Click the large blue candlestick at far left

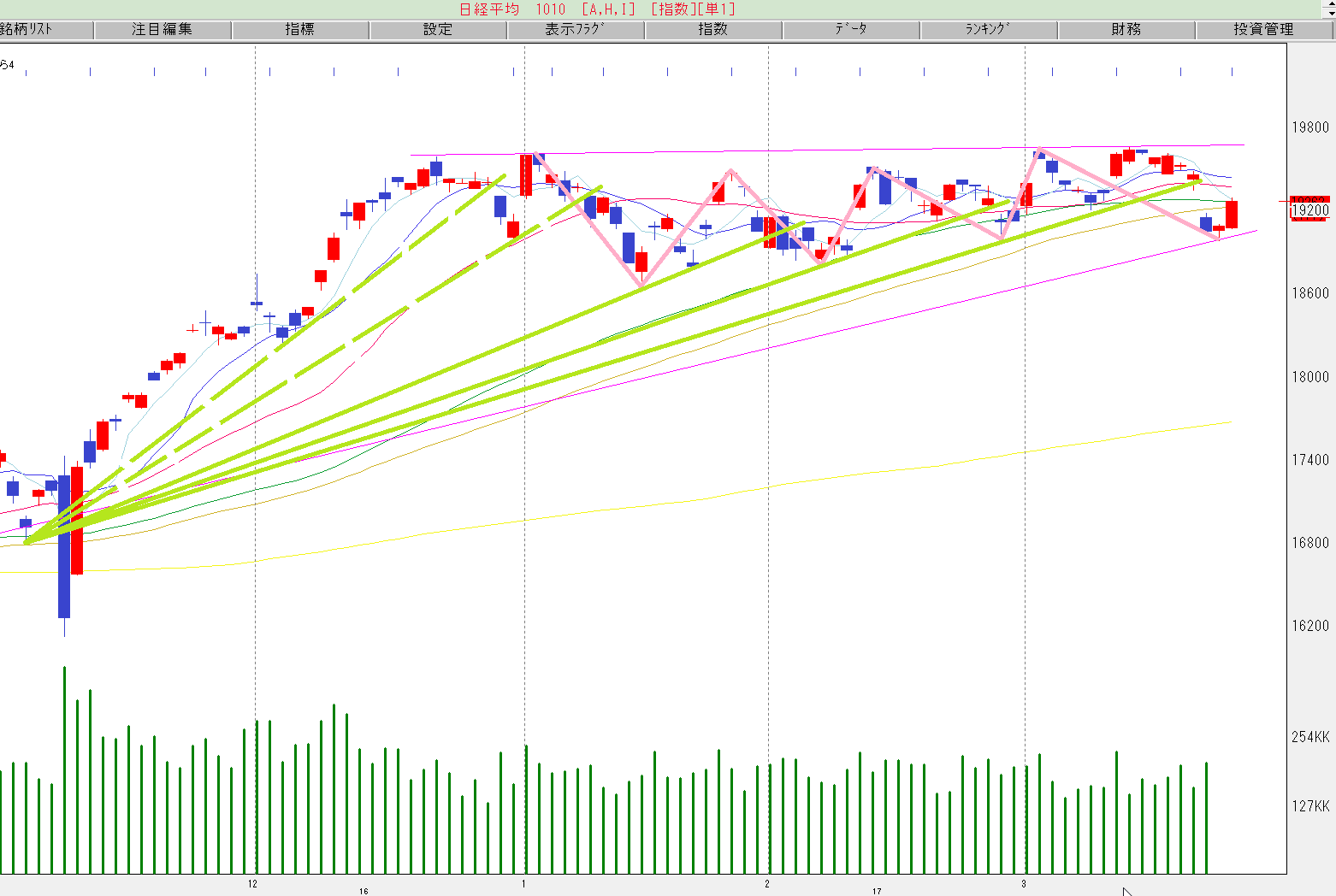pos(64,547)
